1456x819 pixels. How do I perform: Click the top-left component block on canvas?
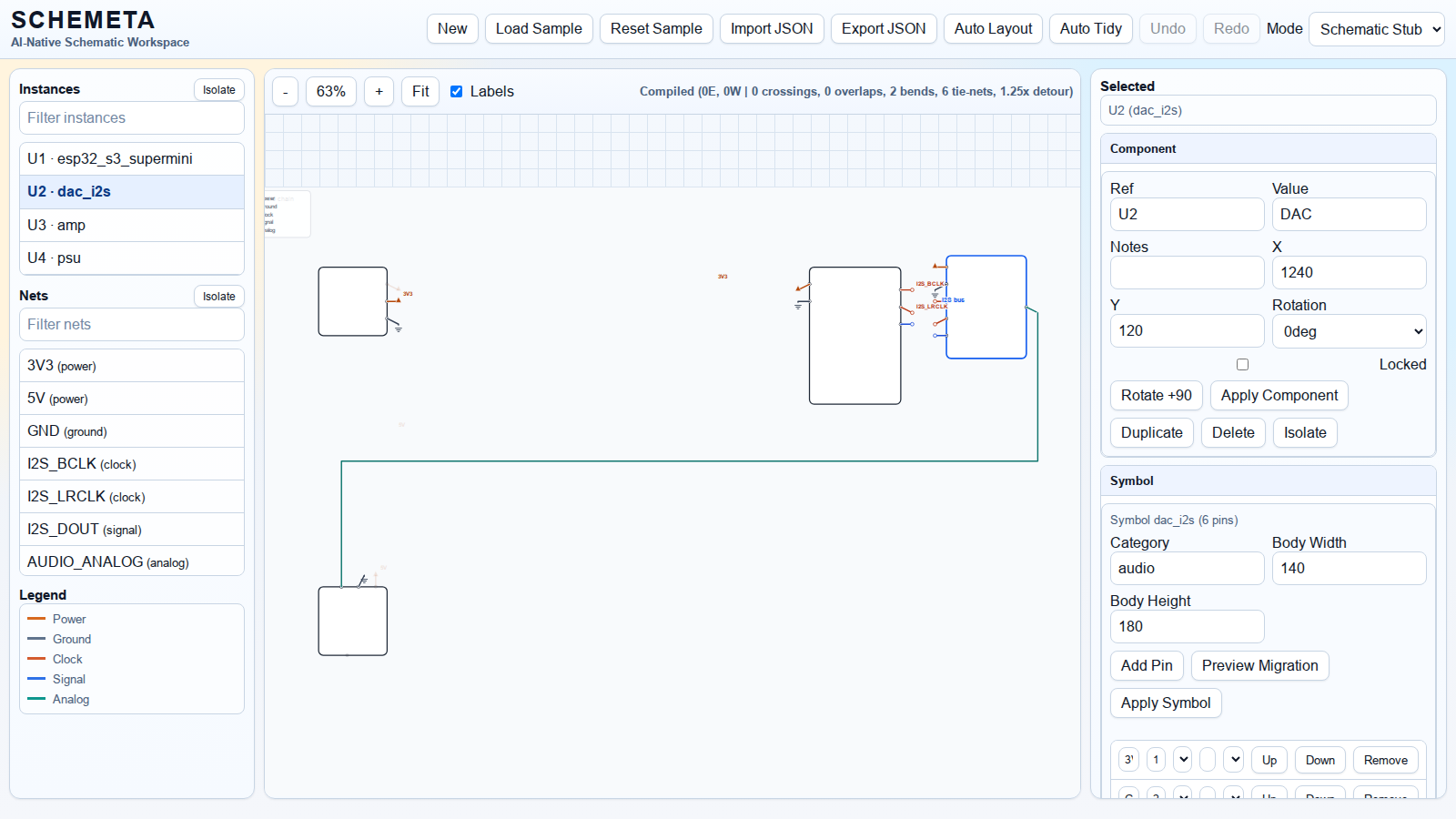pyautogui.click(x=352, y=301)
